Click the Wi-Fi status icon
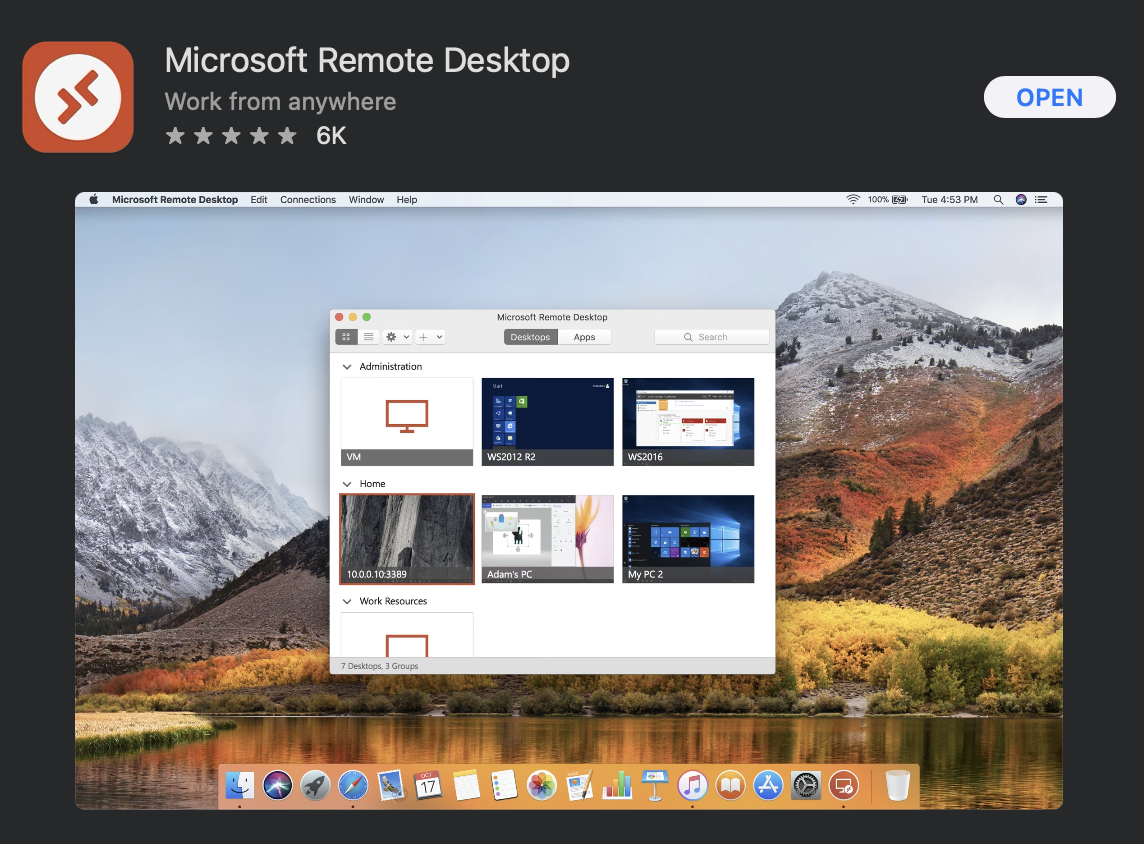This screenshot has height=844, width=1144. click(853, 199)
